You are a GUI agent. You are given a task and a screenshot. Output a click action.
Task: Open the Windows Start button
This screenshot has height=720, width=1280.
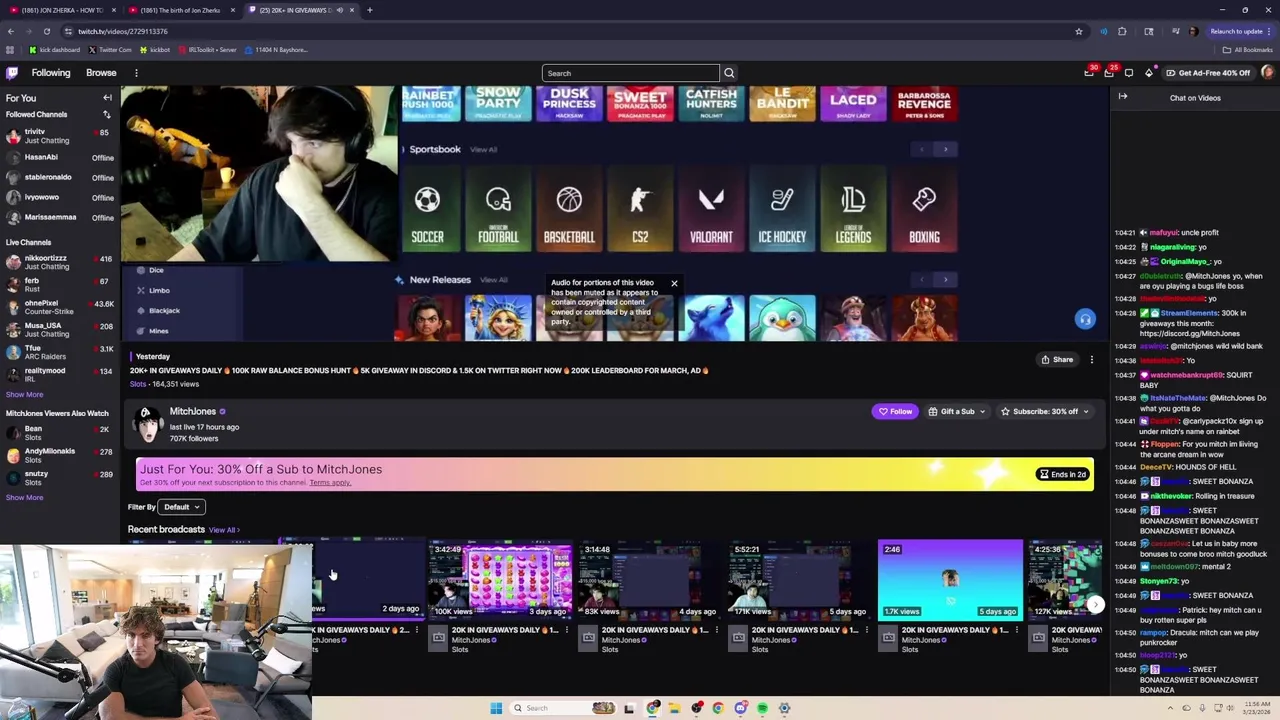[x=496, y=708]
